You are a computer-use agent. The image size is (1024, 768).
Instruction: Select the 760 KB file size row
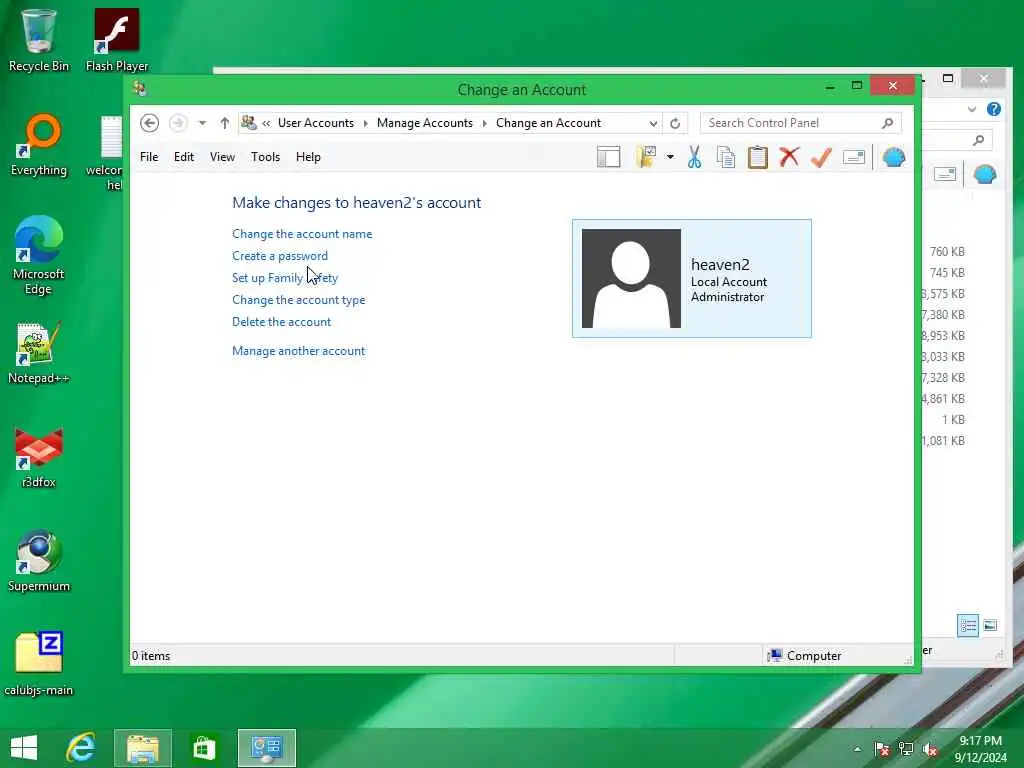point(947,251)
